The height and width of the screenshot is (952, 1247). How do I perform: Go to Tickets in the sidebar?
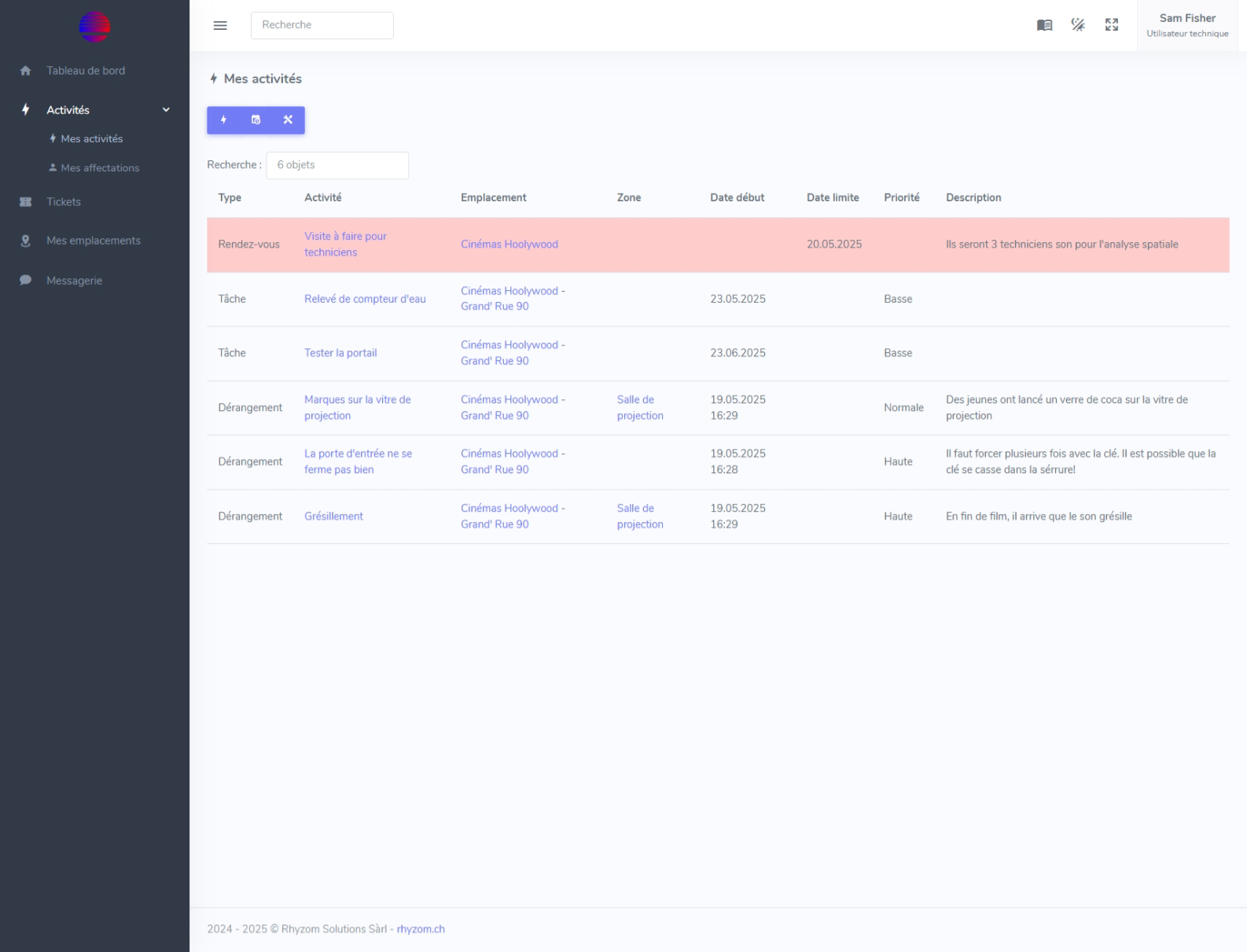(x=64, y=202)
